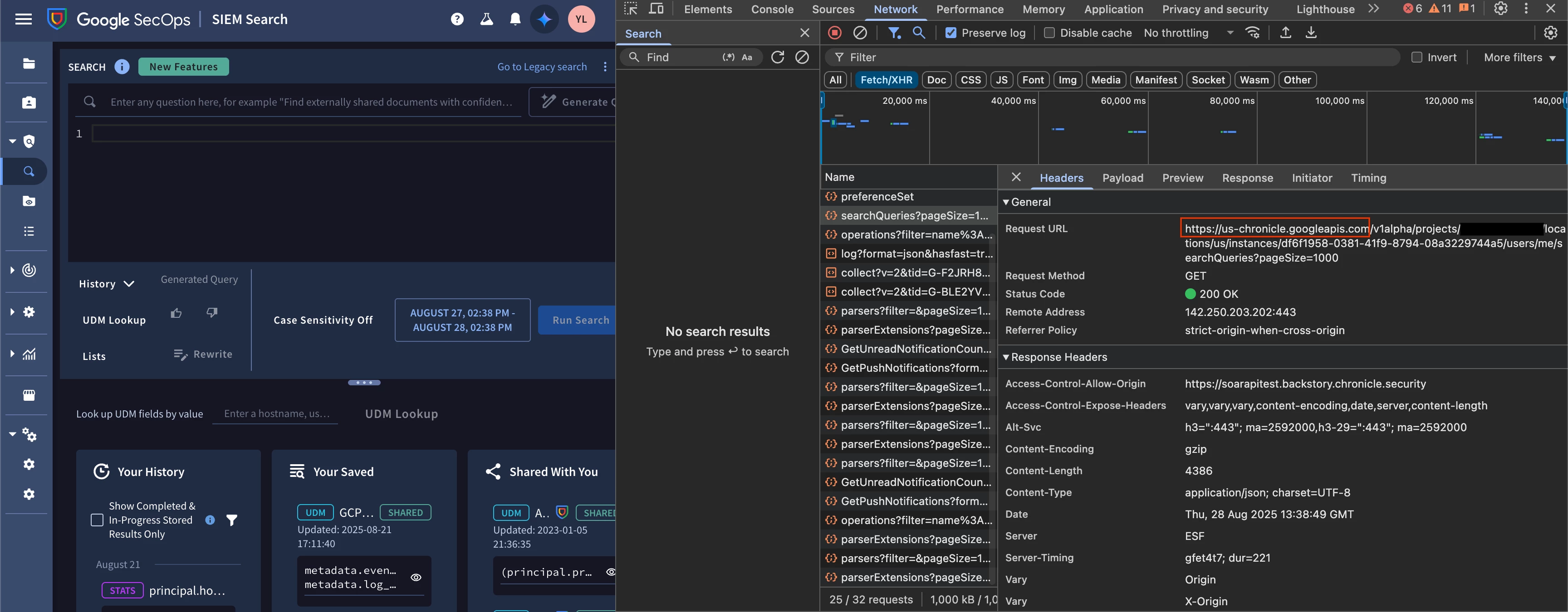The width and height of the screenshot is (1568, 612).
Task: Click the natural language question input
Action: (311, 102)
